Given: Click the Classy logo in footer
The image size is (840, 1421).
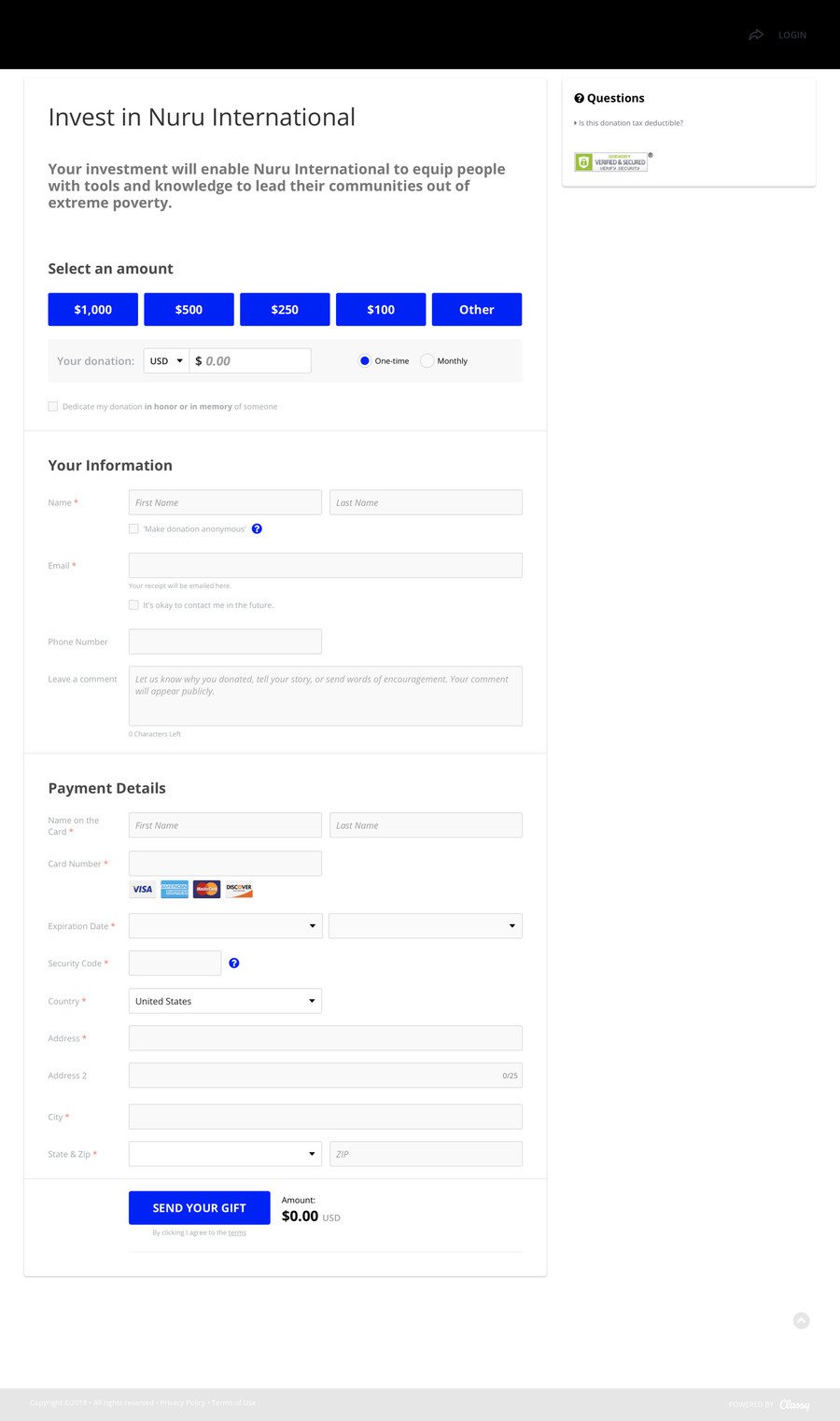Looking at the screenshot, I should tap(795, 1404).
